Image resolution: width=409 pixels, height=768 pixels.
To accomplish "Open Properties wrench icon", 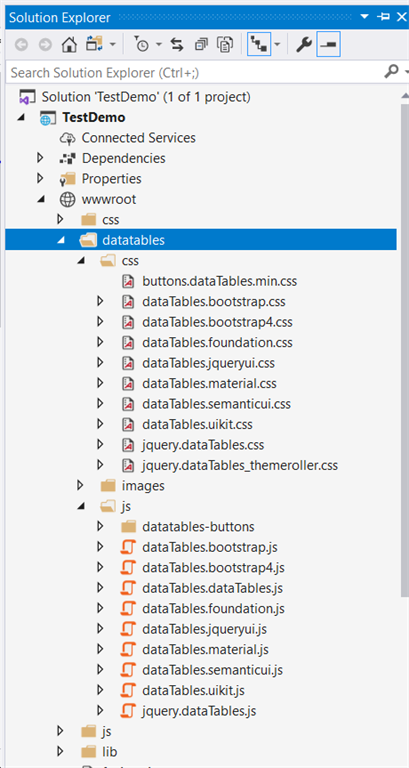I will coord(304,45).
